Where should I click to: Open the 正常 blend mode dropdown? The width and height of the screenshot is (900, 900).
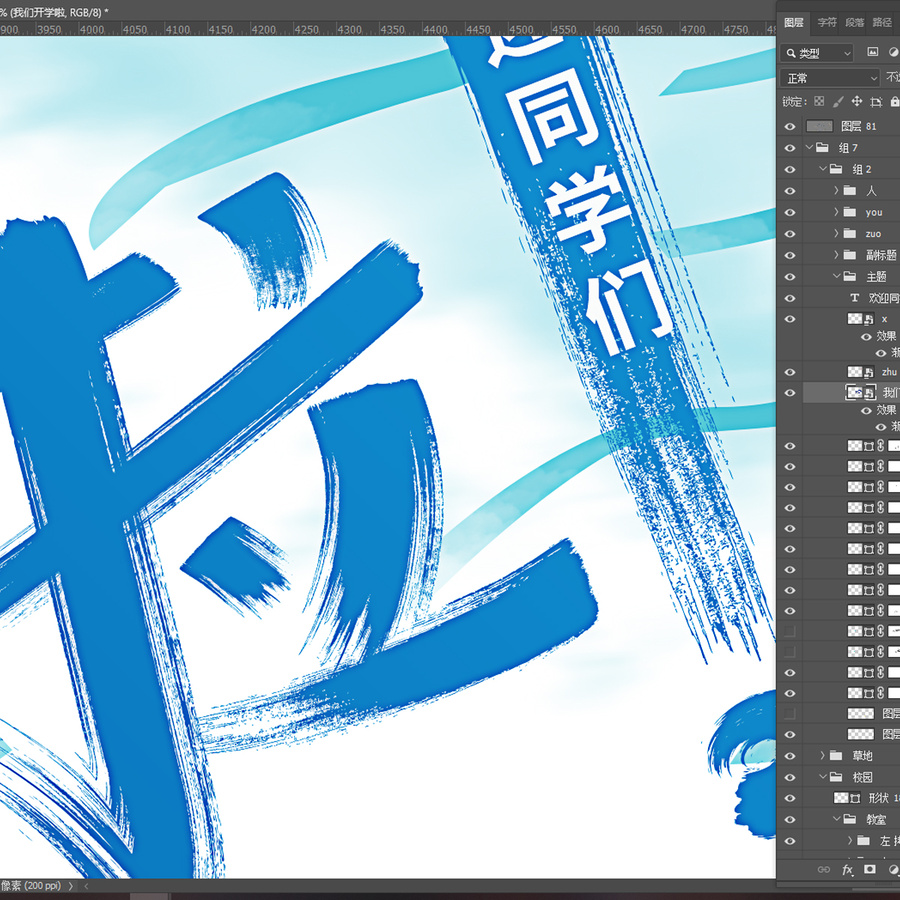click(x=829, y=77)
